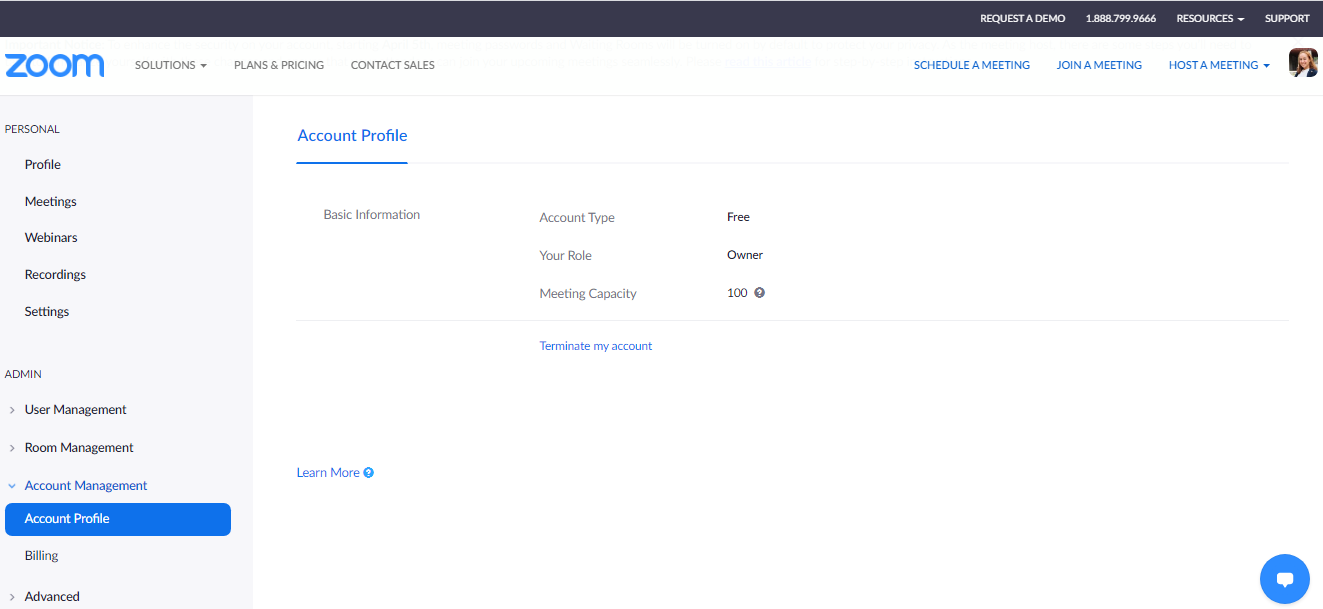
Task: Click the Your Role label
Action: [566, 256]
